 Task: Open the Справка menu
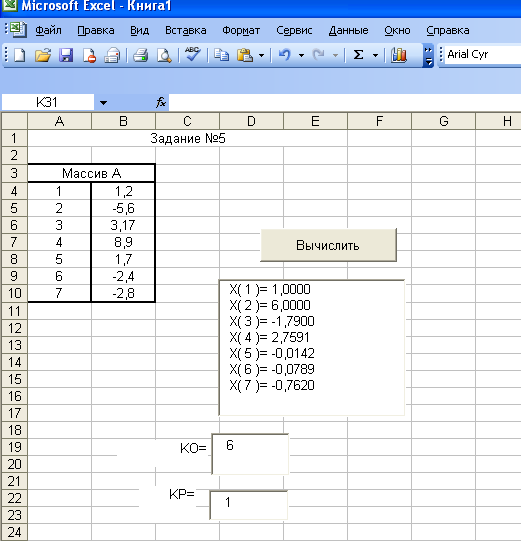(448, 30)
